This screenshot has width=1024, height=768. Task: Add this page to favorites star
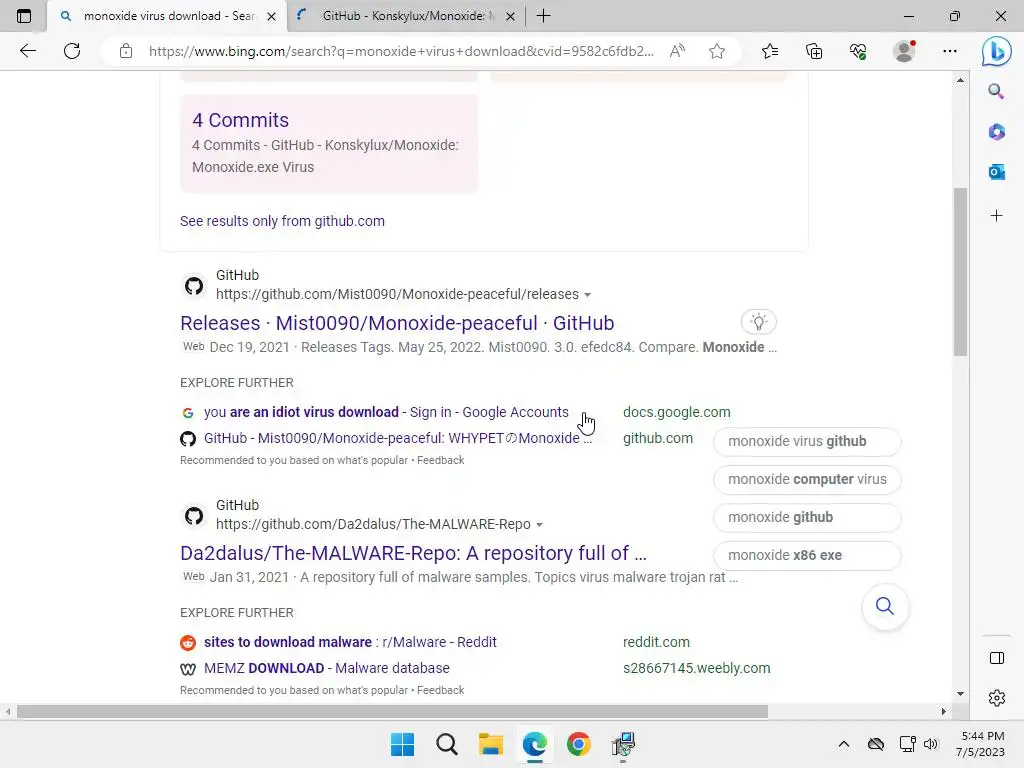pos(717,51)
